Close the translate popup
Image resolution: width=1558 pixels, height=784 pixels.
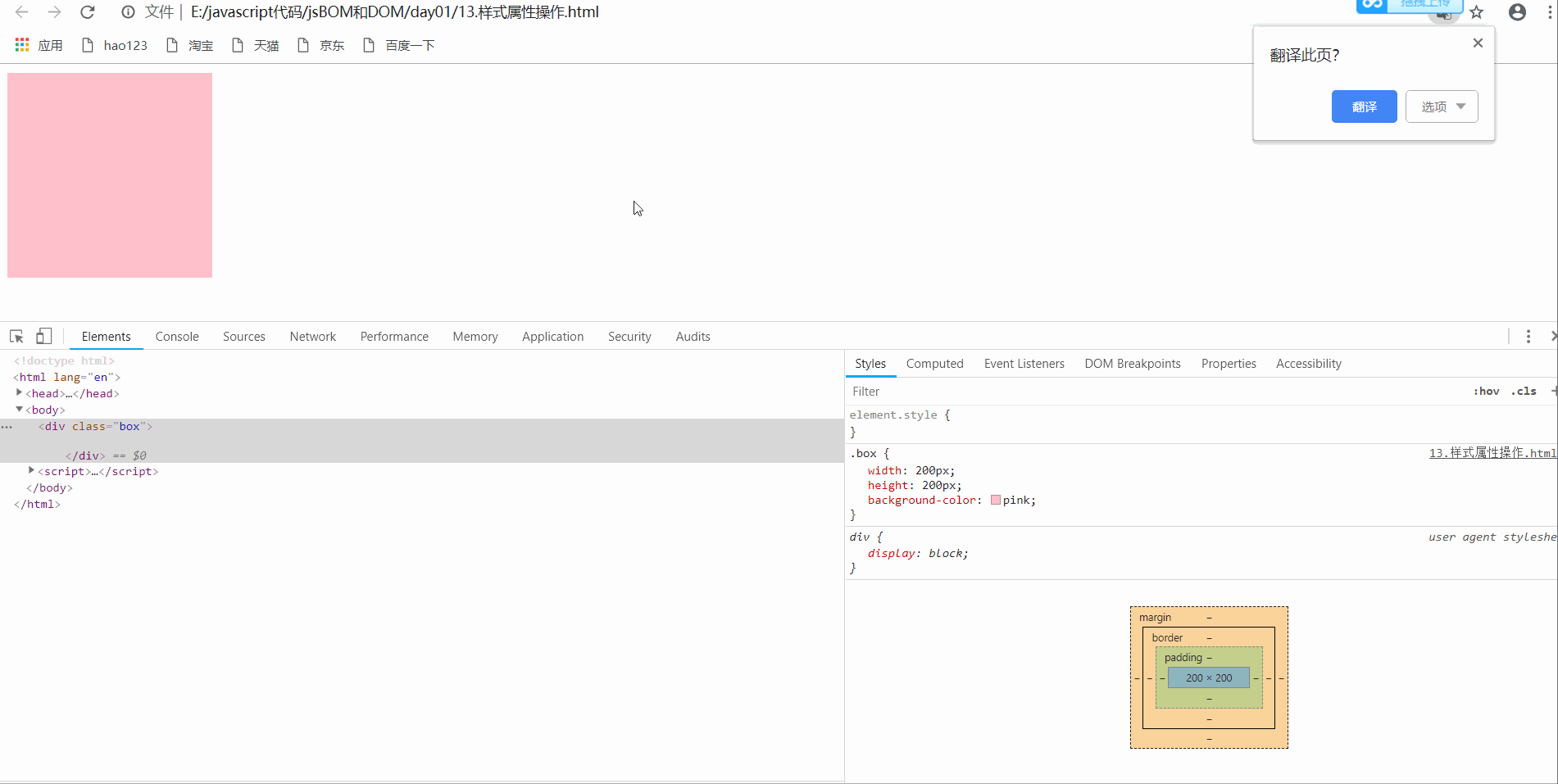point(1478,43)
